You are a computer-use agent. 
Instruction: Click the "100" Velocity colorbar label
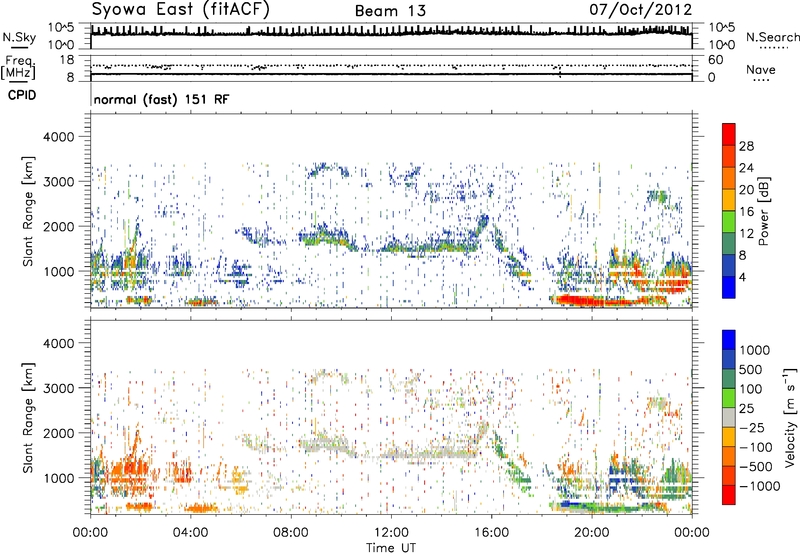pos(752,389)
